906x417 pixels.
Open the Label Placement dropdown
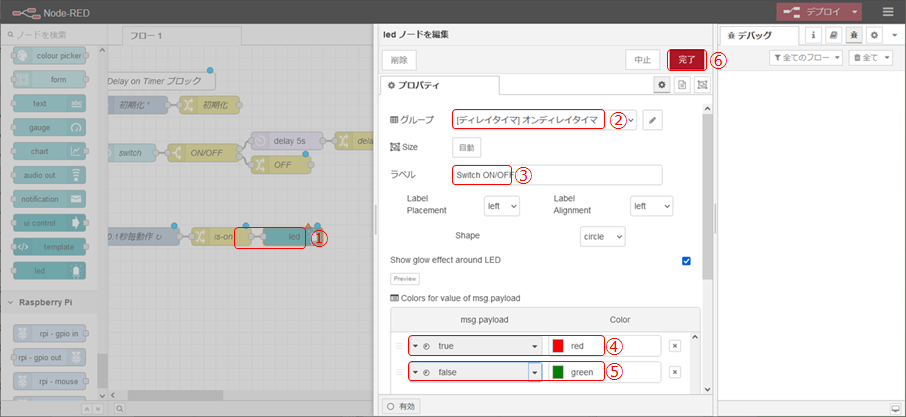(501, 205)
